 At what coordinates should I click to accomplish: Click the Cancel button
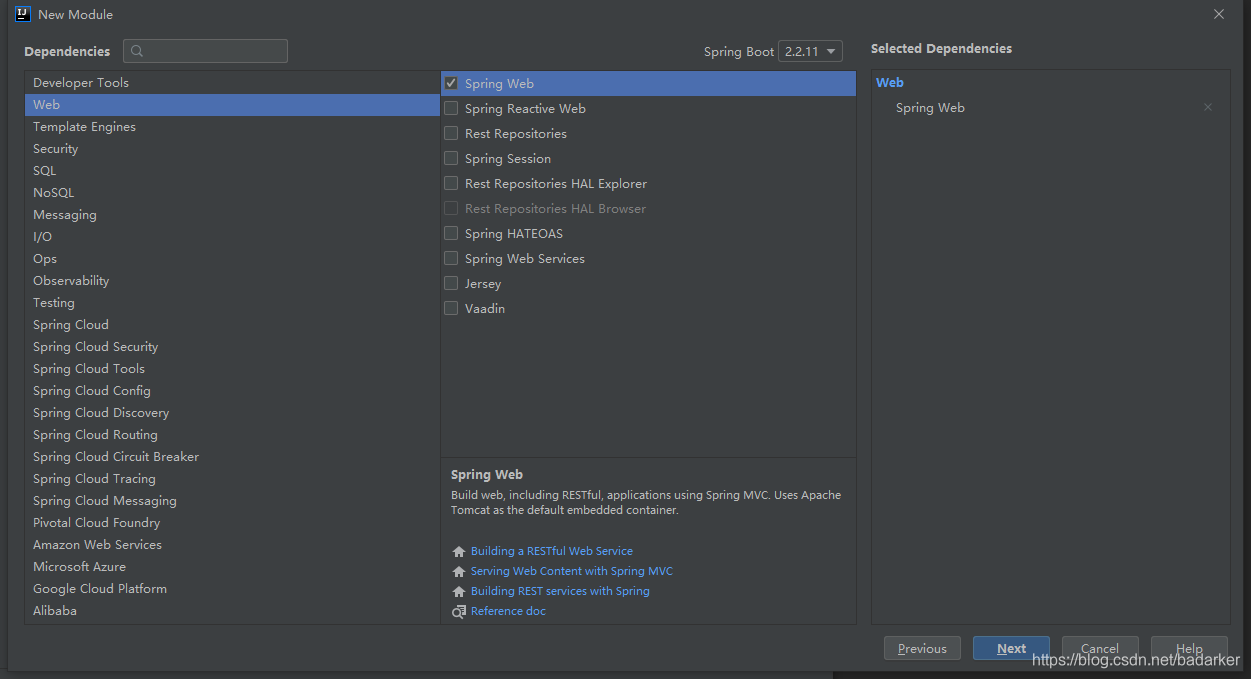point(1100,648)
